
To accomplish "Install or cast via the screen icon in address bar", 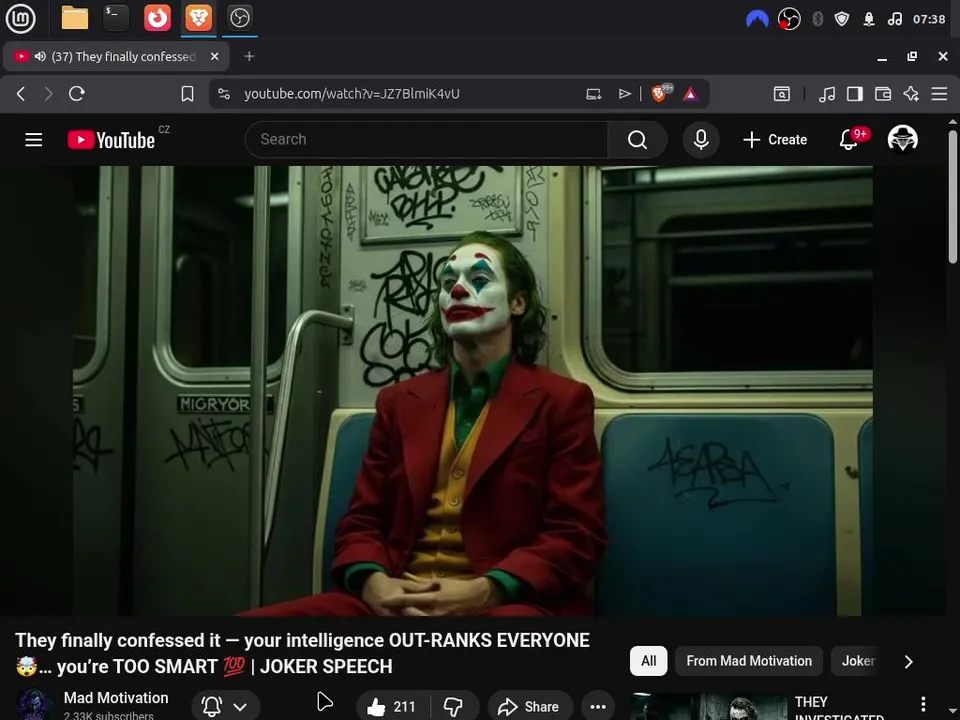I will point(593,94).
